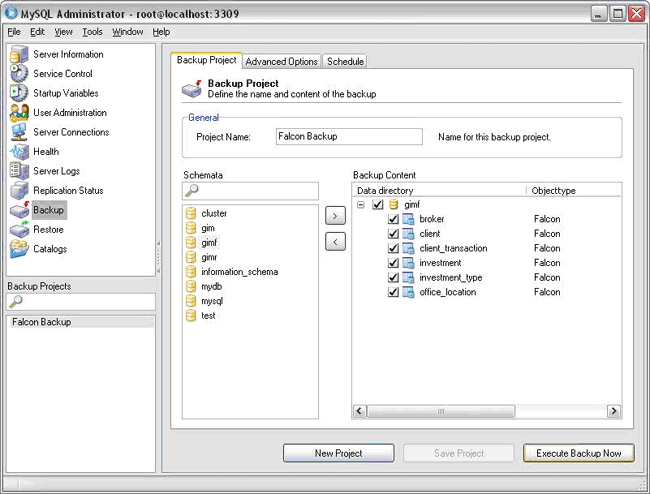Toggle the client_transaction table checkbox
The width and height of the screenshot is (650, 494).
coord(393,248)
